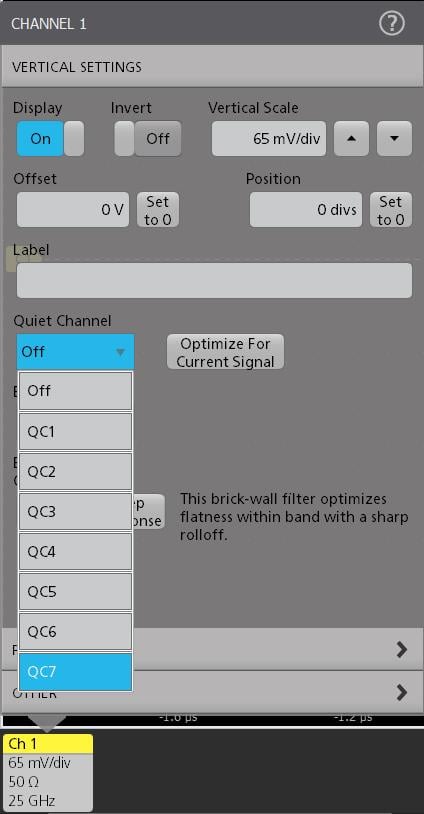Collapse the Vertical Settings header

coord(212,67)
